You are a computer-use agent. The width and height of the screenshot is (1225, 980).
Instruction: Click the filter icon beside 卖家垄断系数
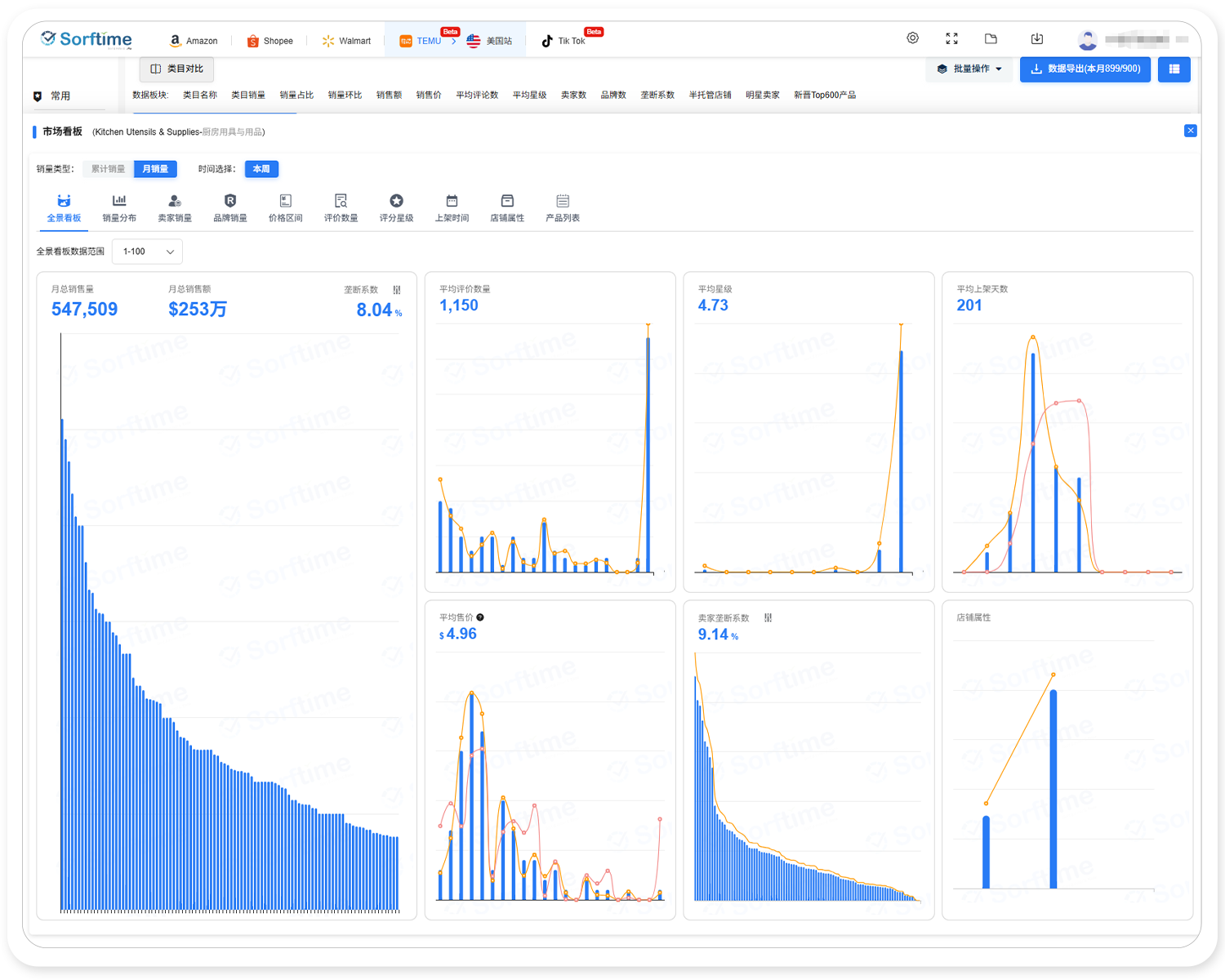coord(768,618)
